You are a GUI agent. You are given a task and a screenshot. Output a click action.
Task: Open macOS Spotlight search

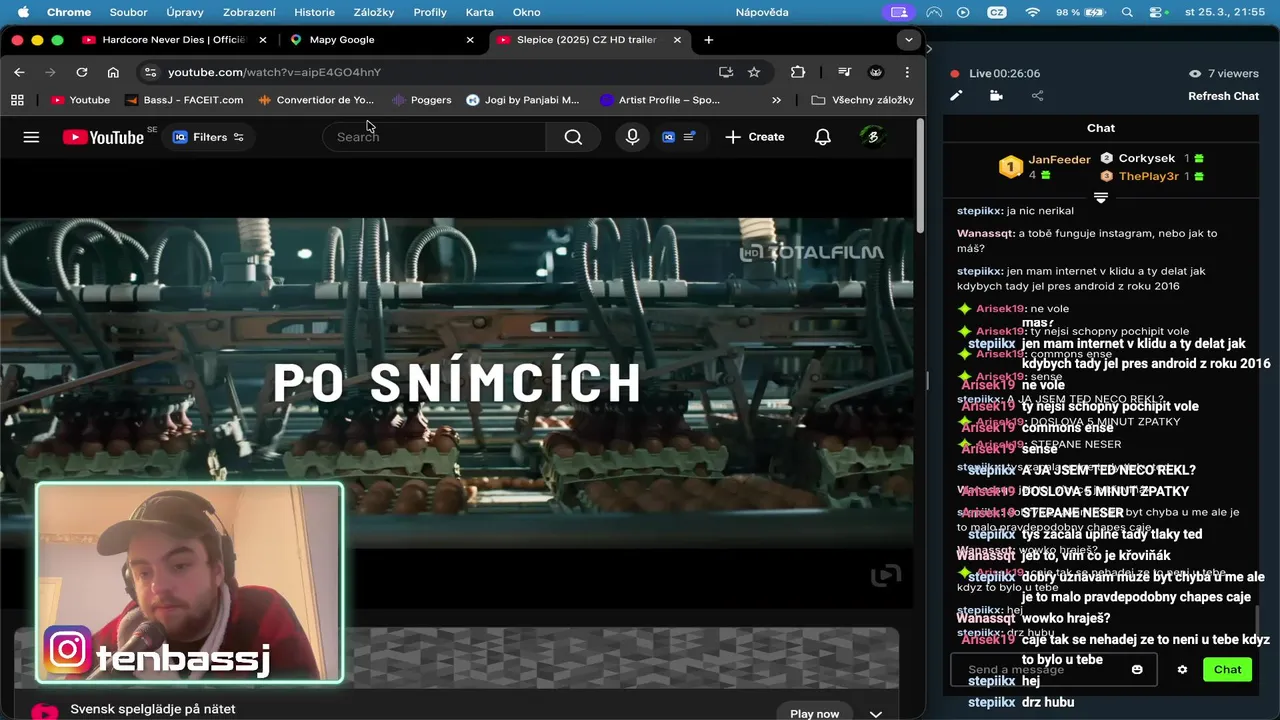(1128, 12)
